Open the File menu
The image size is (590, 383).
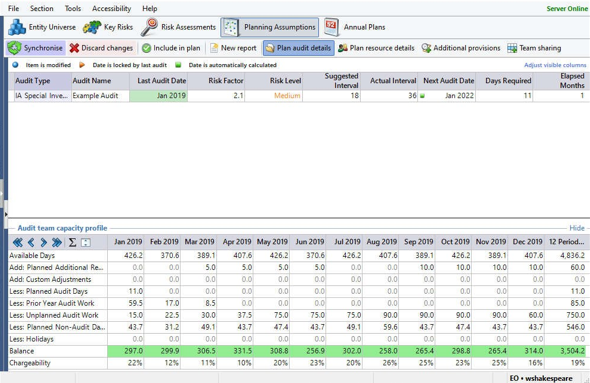[x=13, y=8]
